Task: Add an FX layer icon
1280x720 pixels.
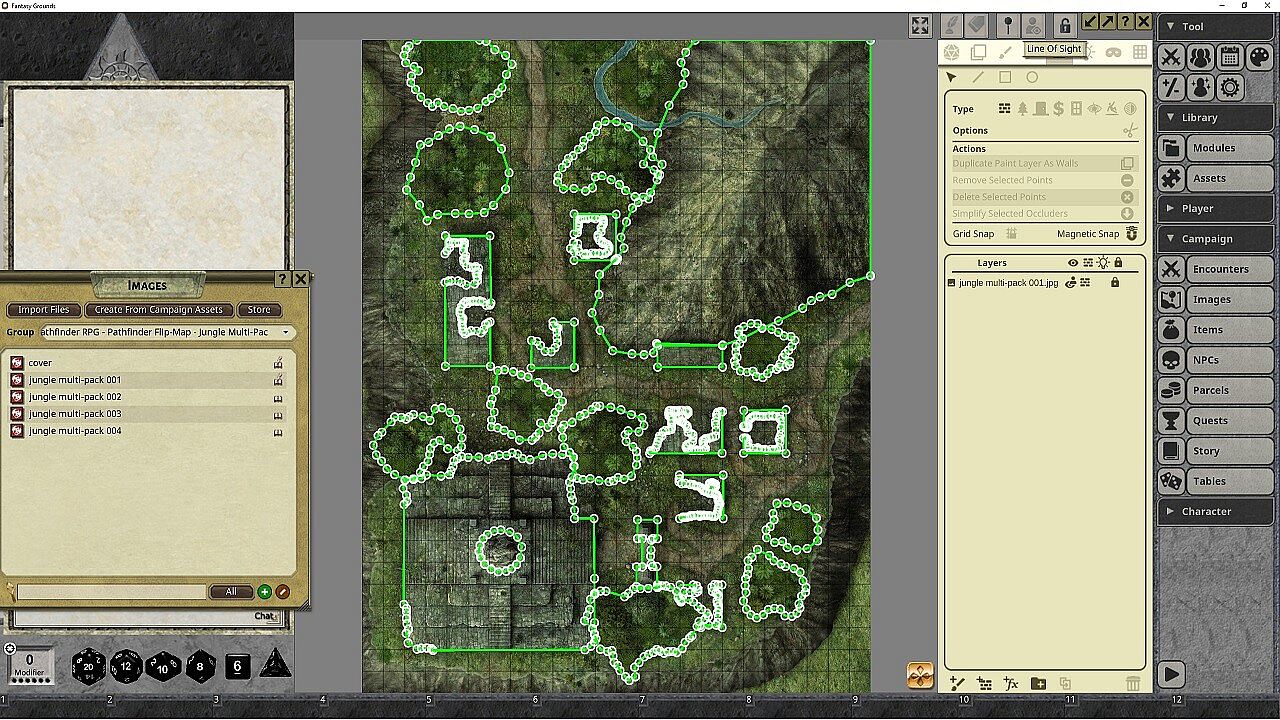Action: (1011, 684)
